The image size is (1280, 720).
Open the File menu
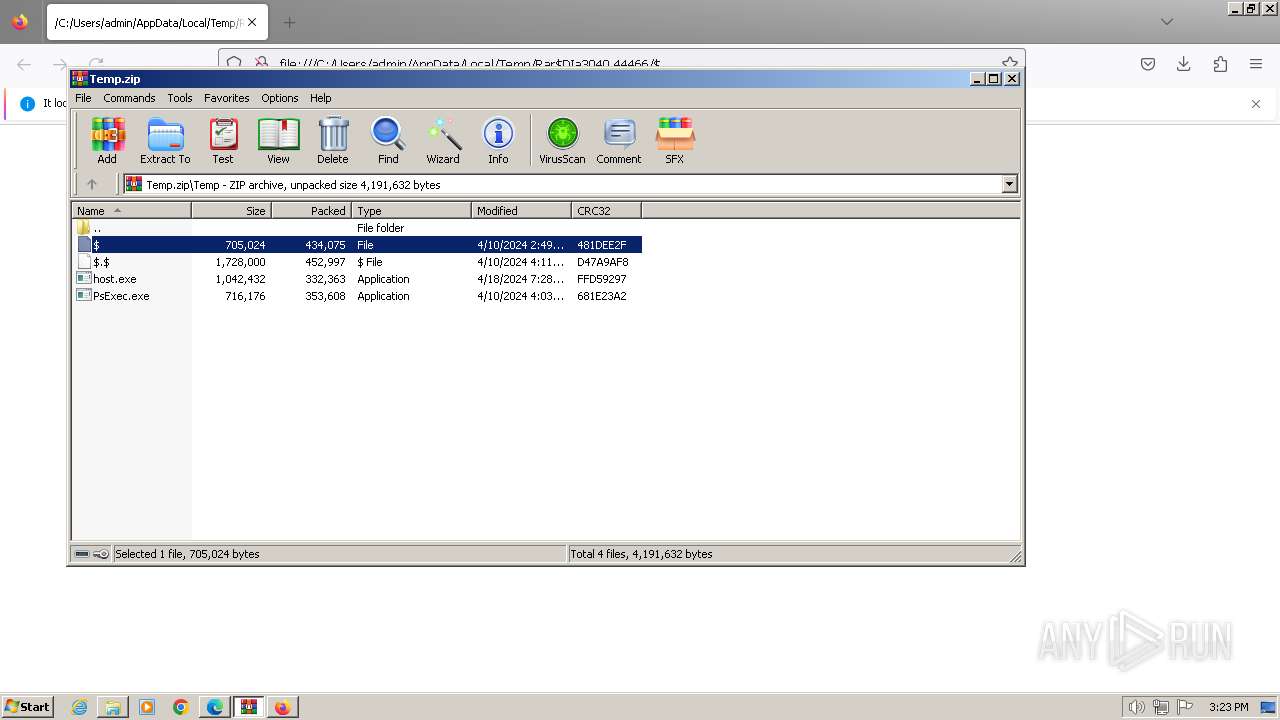tap(83, 98)
